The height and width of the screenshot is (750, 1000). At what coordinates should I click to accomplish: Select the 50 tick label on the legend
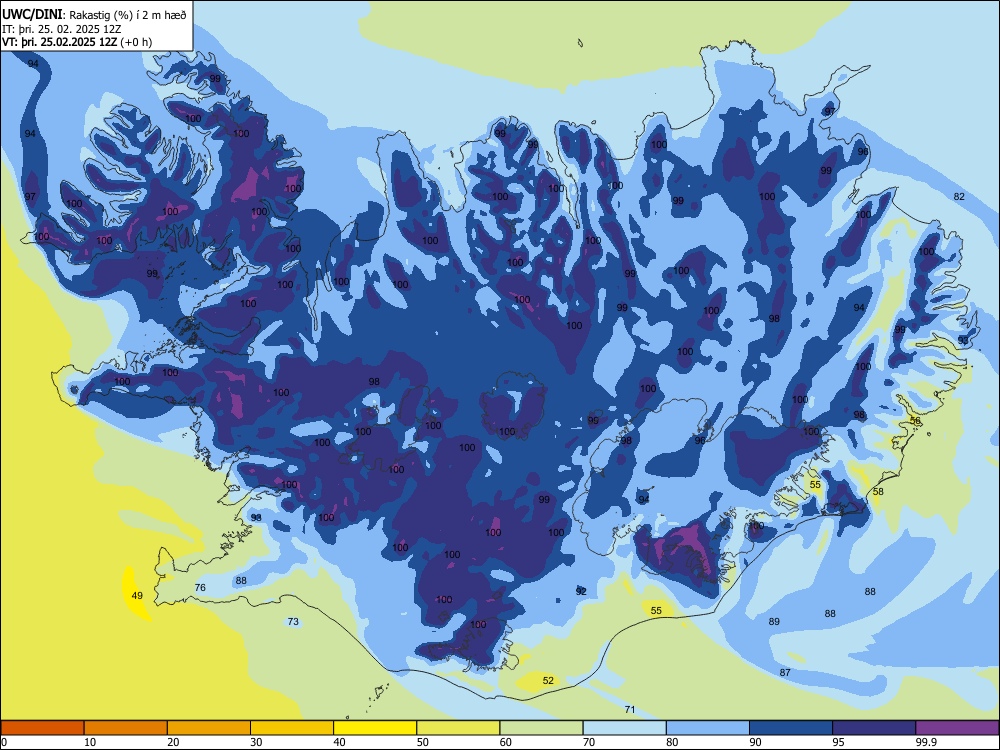click(422, 742)
